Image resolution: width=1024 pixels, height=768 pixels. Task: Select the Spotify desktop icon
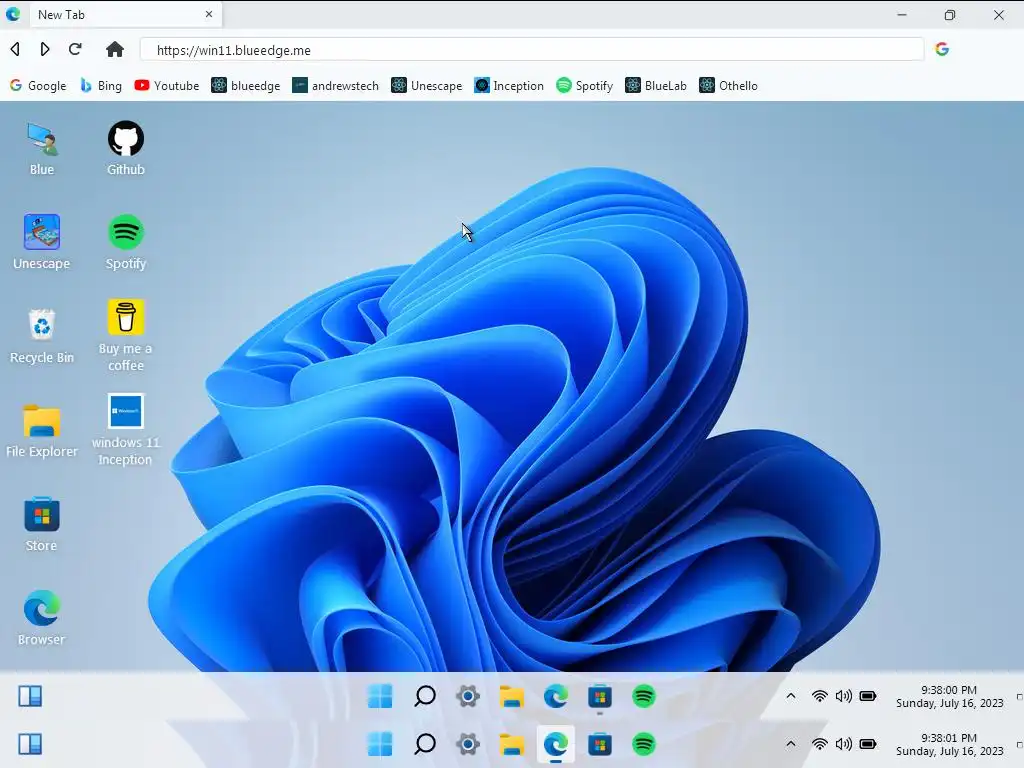coord(125,242)
